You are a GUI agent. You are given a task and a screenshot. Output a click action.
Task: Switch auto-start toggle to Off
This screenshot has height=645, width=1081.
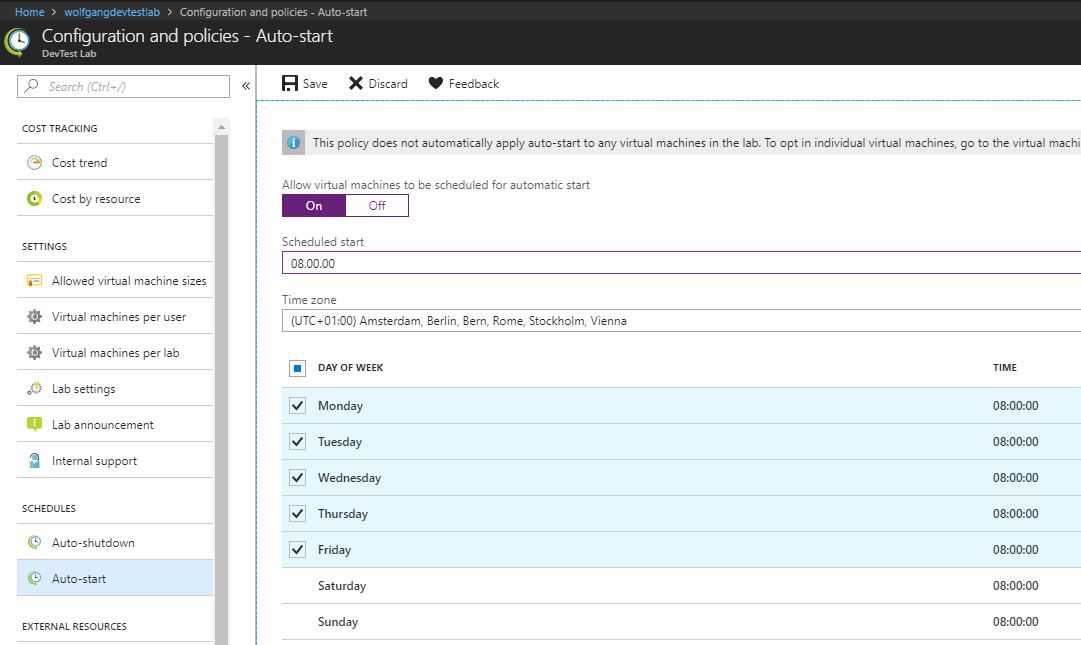coord(377,205)
